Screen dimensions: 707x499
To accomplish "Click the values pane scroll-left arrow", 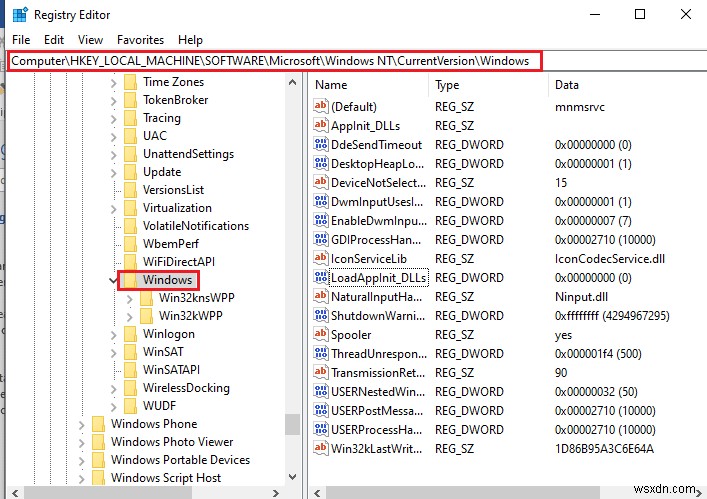I will [317, 493].
